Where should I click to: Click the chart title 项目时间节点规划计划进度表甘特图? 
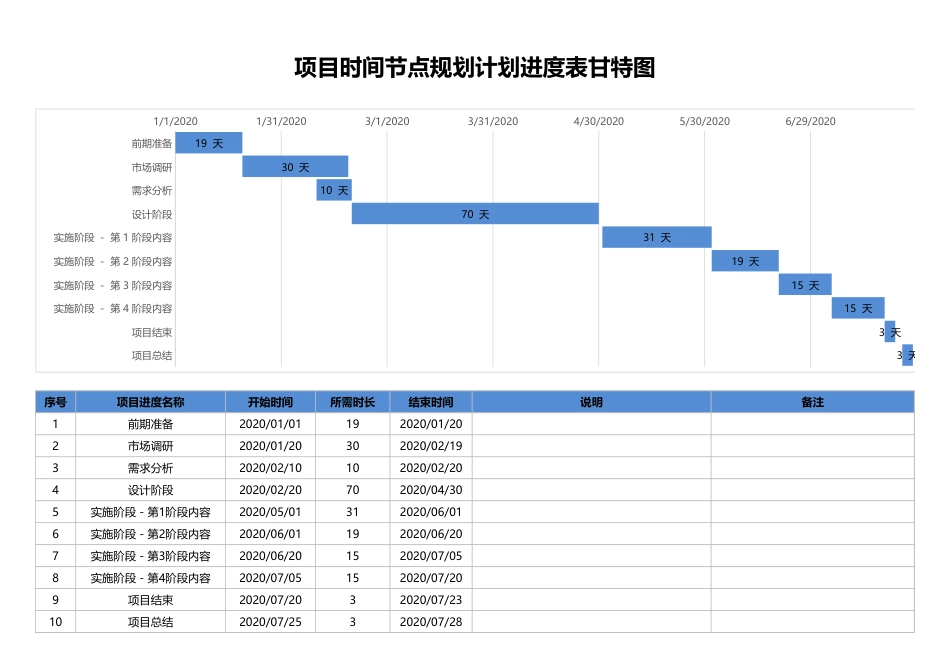pyautogui.click(x=475, y=66)
